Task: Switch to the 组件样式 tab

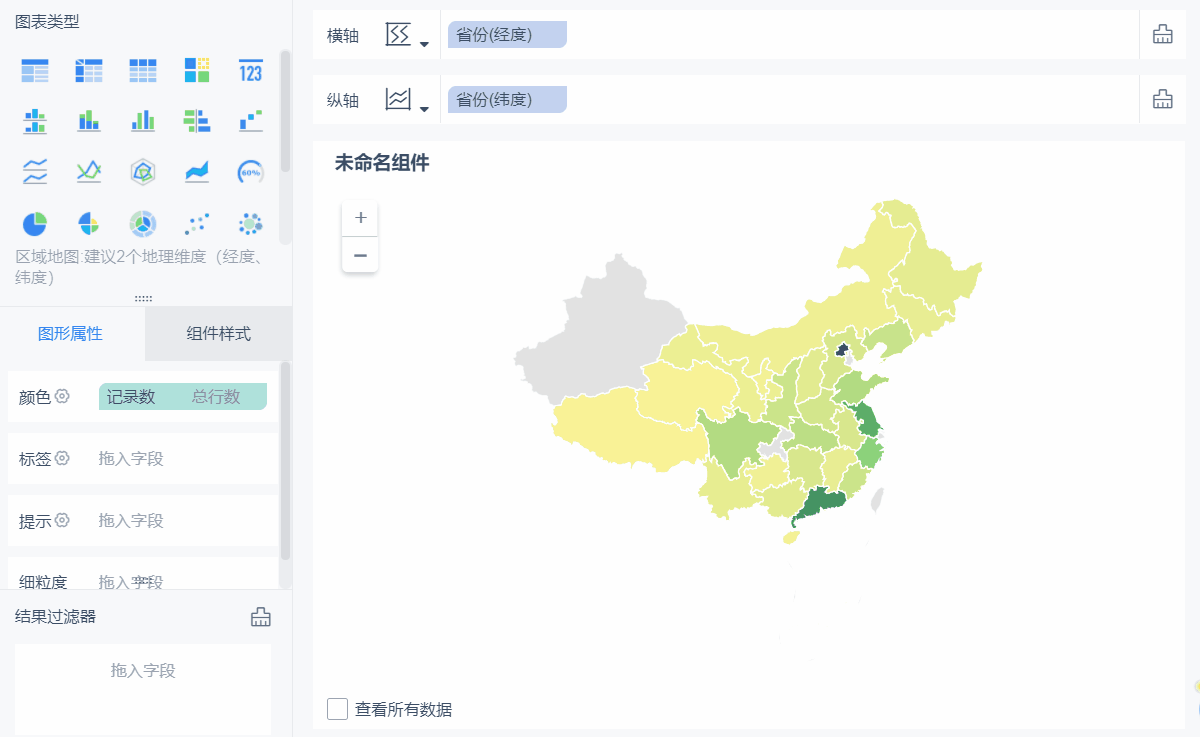Action: tap(218, 335)
